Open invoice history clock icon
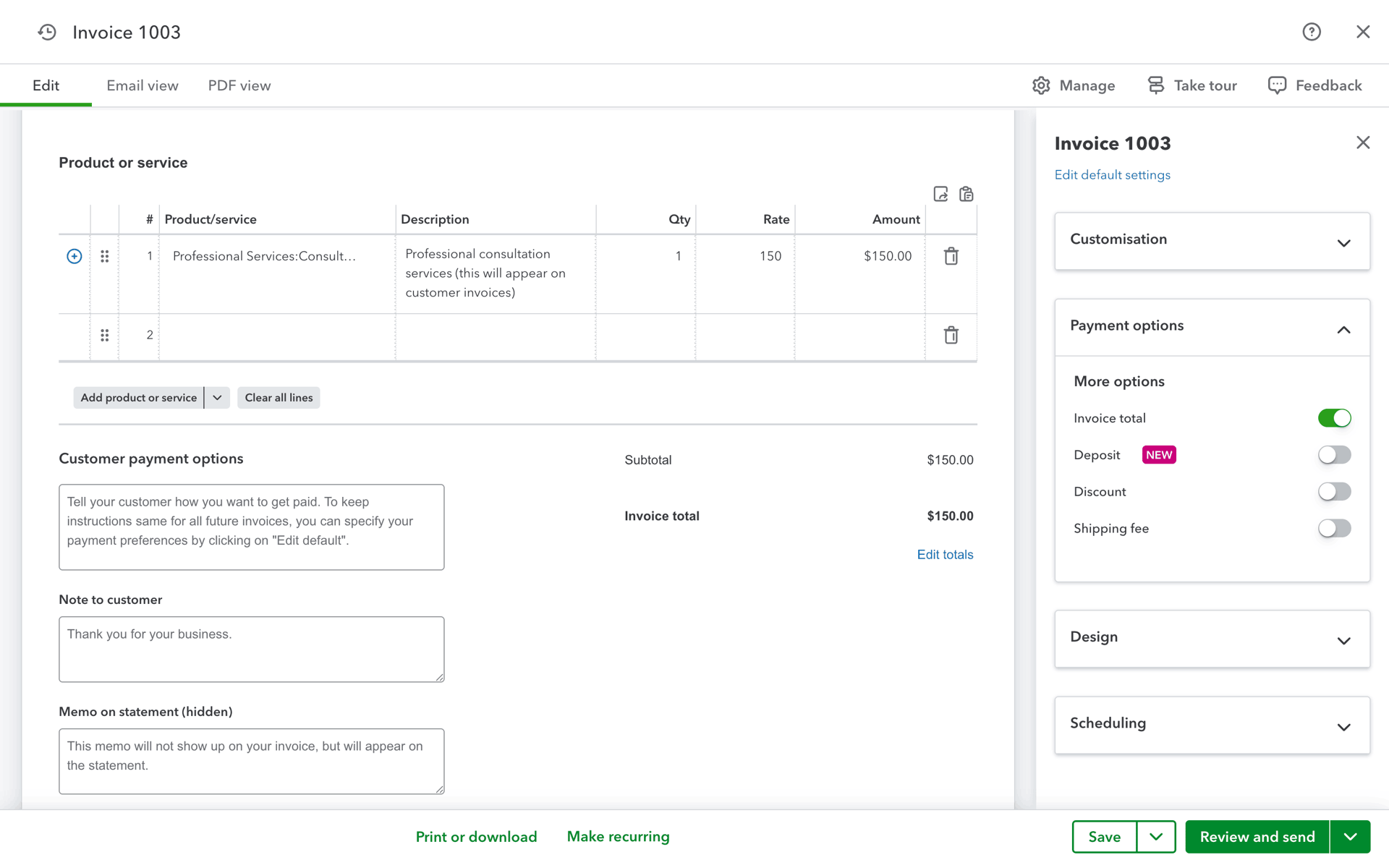 tap(47, 32)
